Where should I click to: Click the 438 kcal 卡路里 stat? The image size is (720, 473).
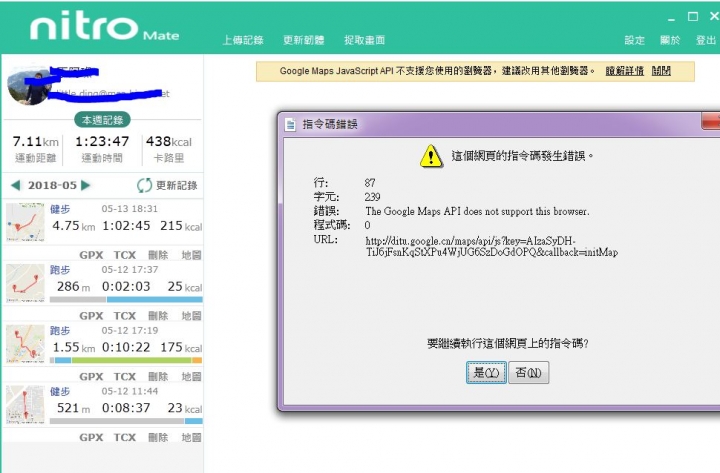point(169,149)
